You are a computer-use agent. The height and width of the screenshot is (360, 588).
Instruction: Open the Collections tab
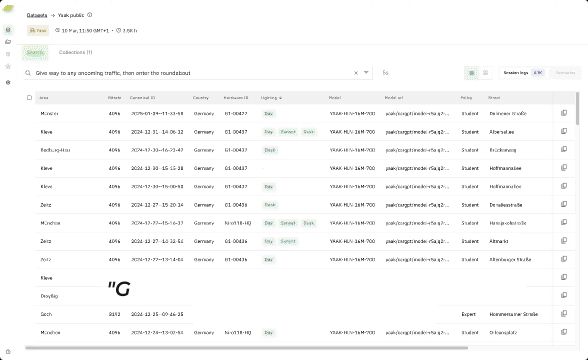75,52
